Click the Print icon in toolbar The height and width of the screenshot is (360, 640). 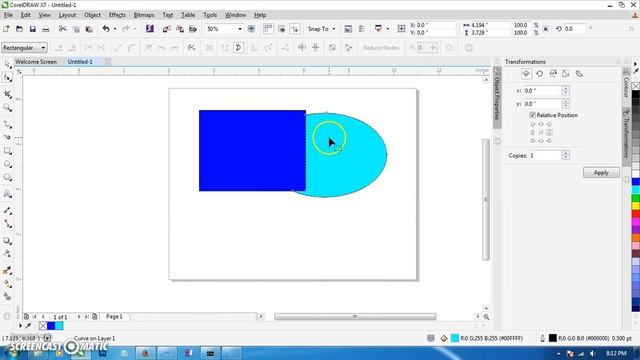click(46, 29)
